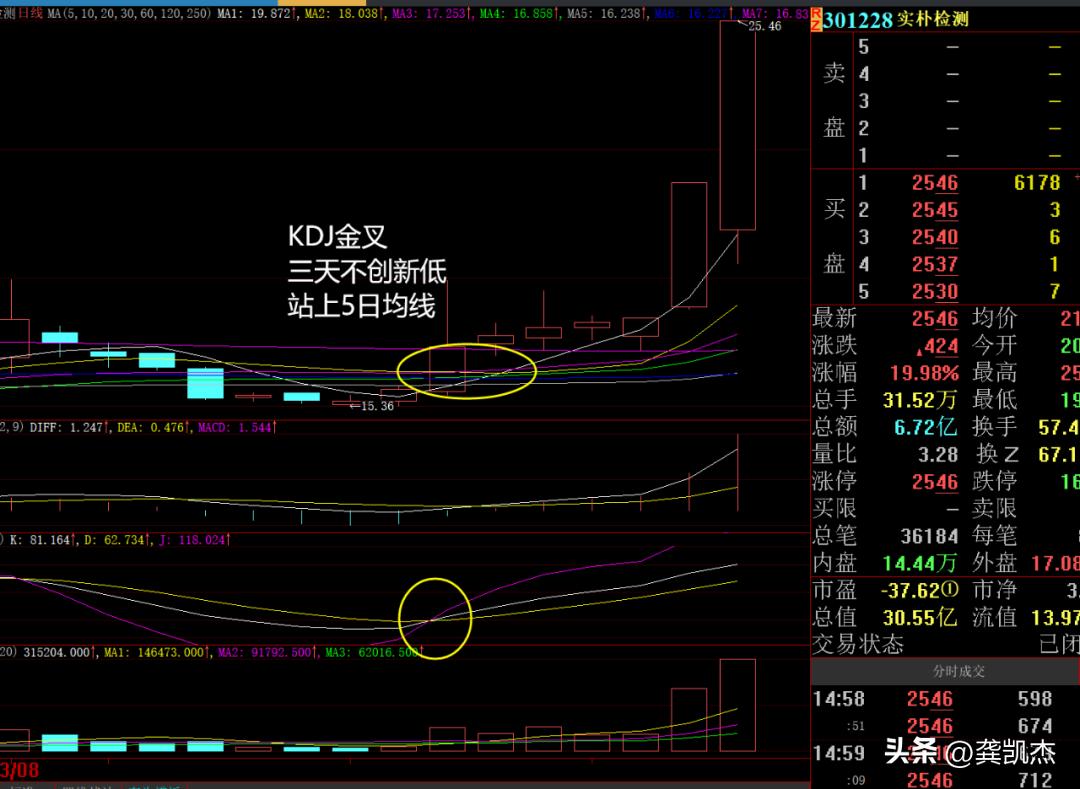Open MA(5,10,20,30,60,120,250) indicator parameters
The width and height of the screenshot is (1080, 789).
(x=129, y=13)
